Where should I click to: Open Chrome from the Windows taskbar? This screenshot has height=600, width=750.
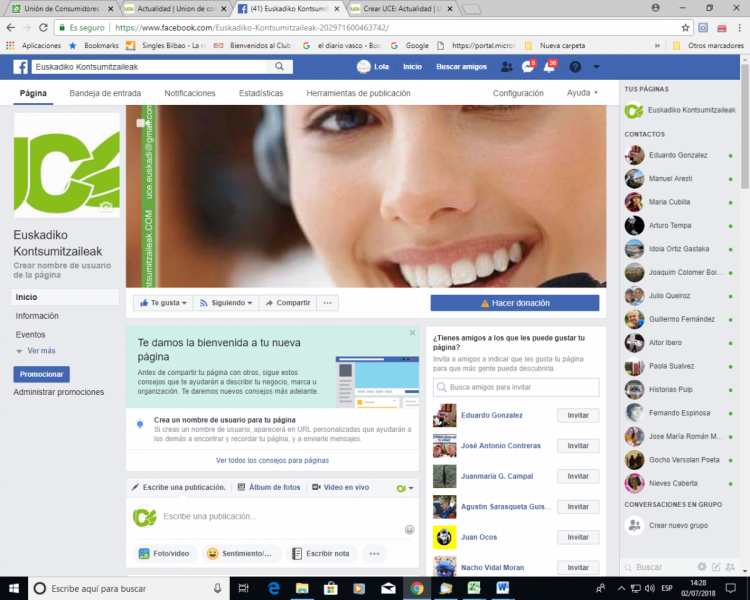pos(417,588)
